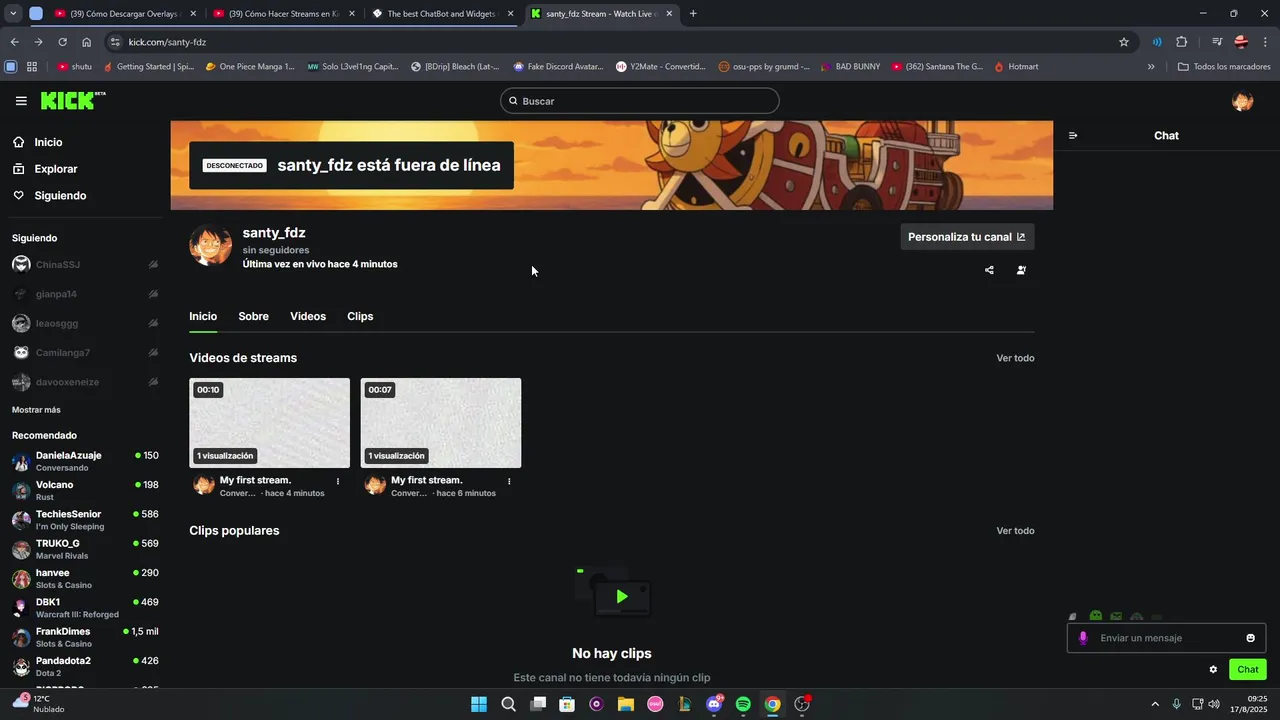
Task: Click the purple microphone icon in chat box
Action: (x=1083, y=638)
